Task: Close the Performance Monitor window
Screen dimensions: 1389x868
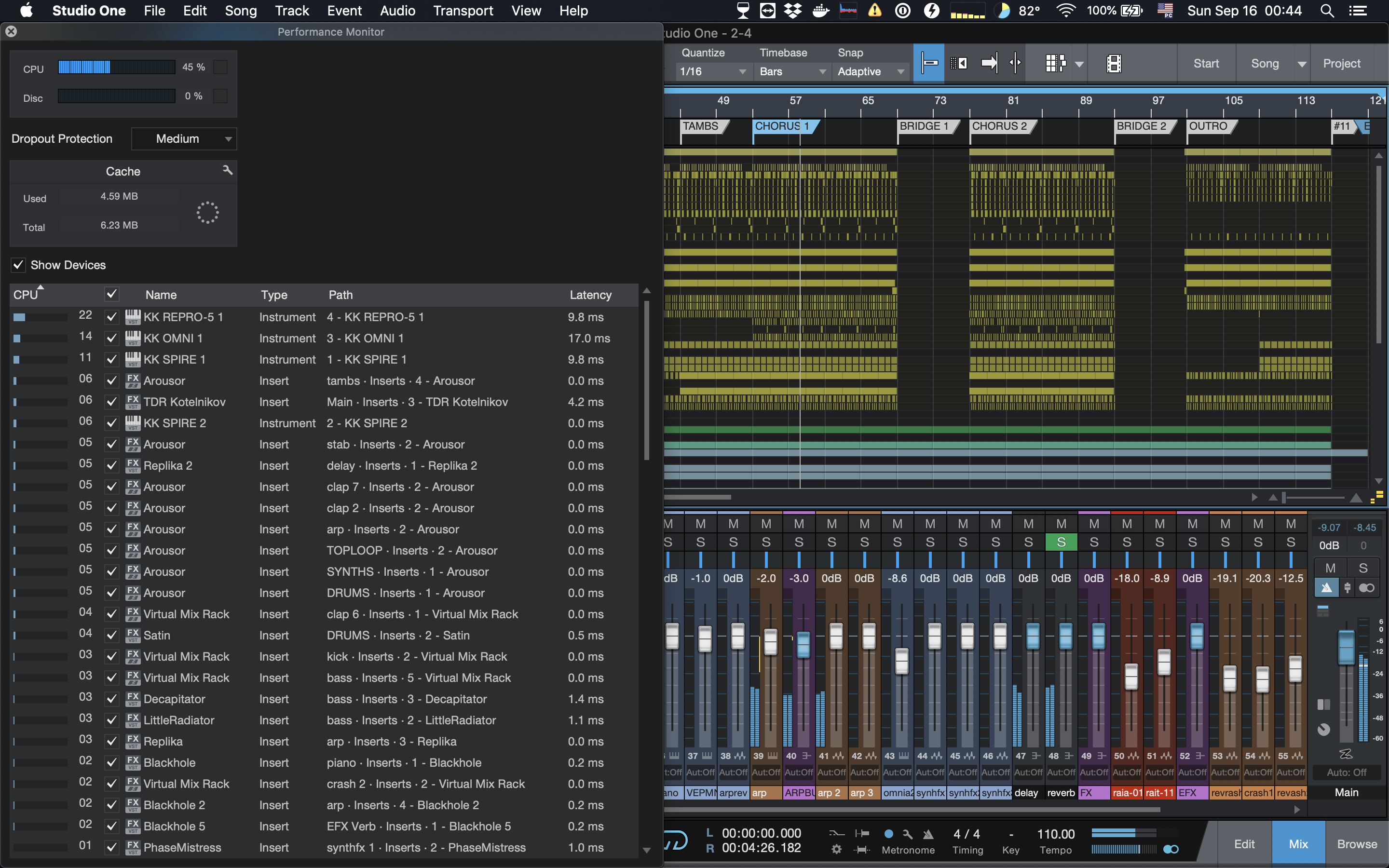Action: click(11, 31)
